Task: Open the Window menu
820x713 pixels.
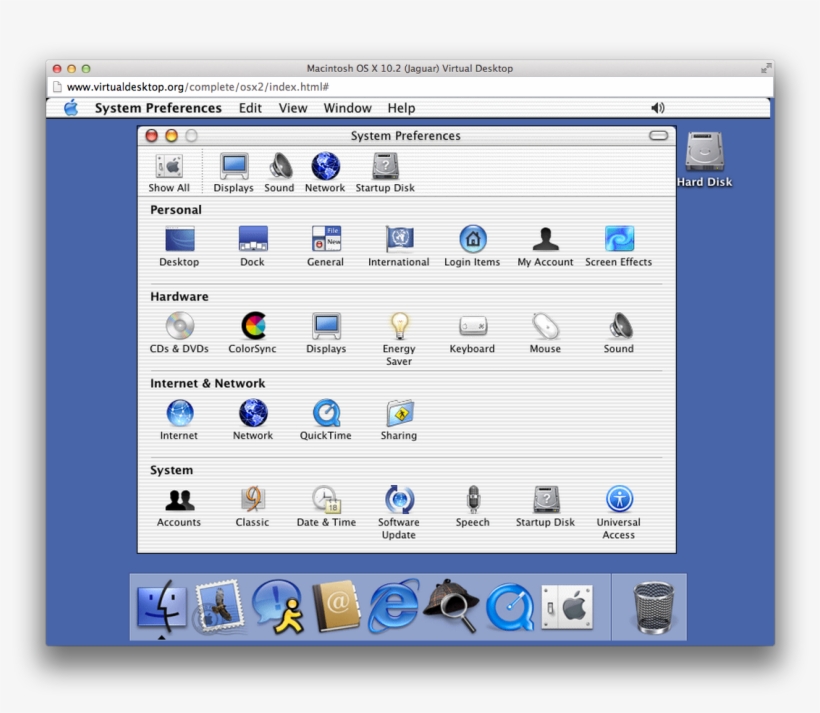Action: (x=347, y=107)
